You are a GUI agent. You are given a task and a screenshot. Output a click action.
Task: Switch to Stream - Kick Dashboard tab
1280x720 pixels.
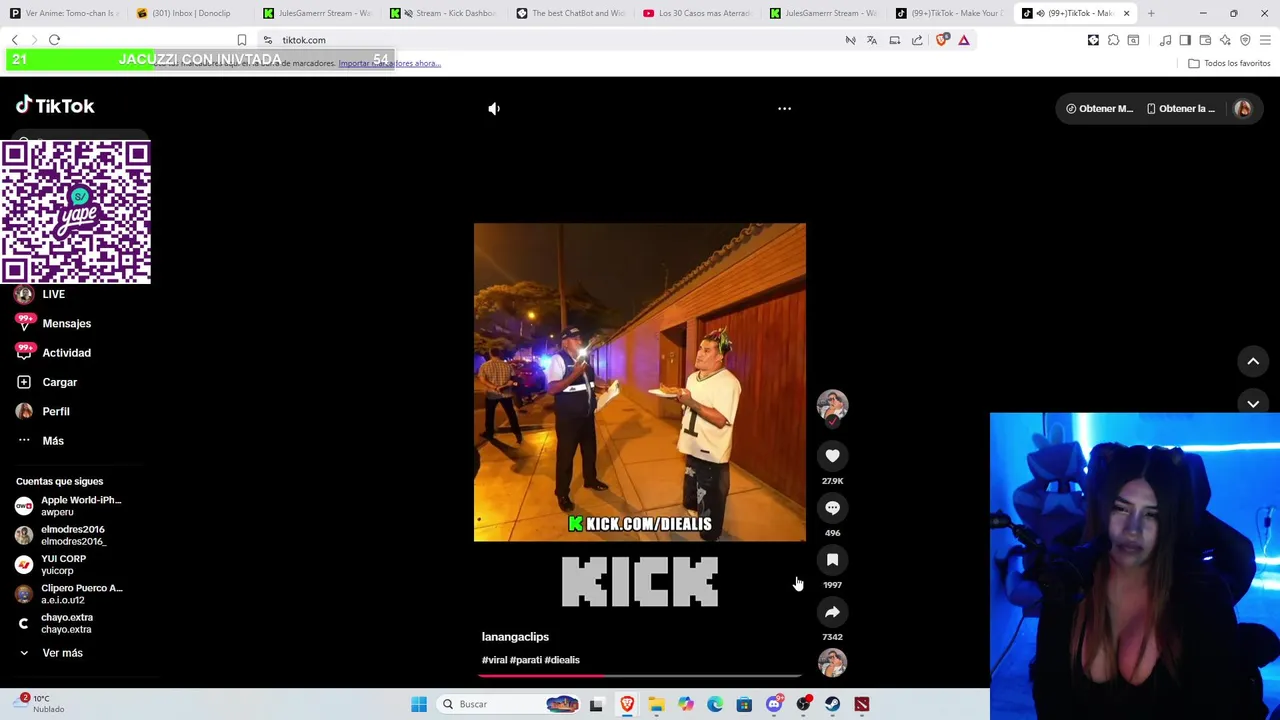tap(444, 13)
